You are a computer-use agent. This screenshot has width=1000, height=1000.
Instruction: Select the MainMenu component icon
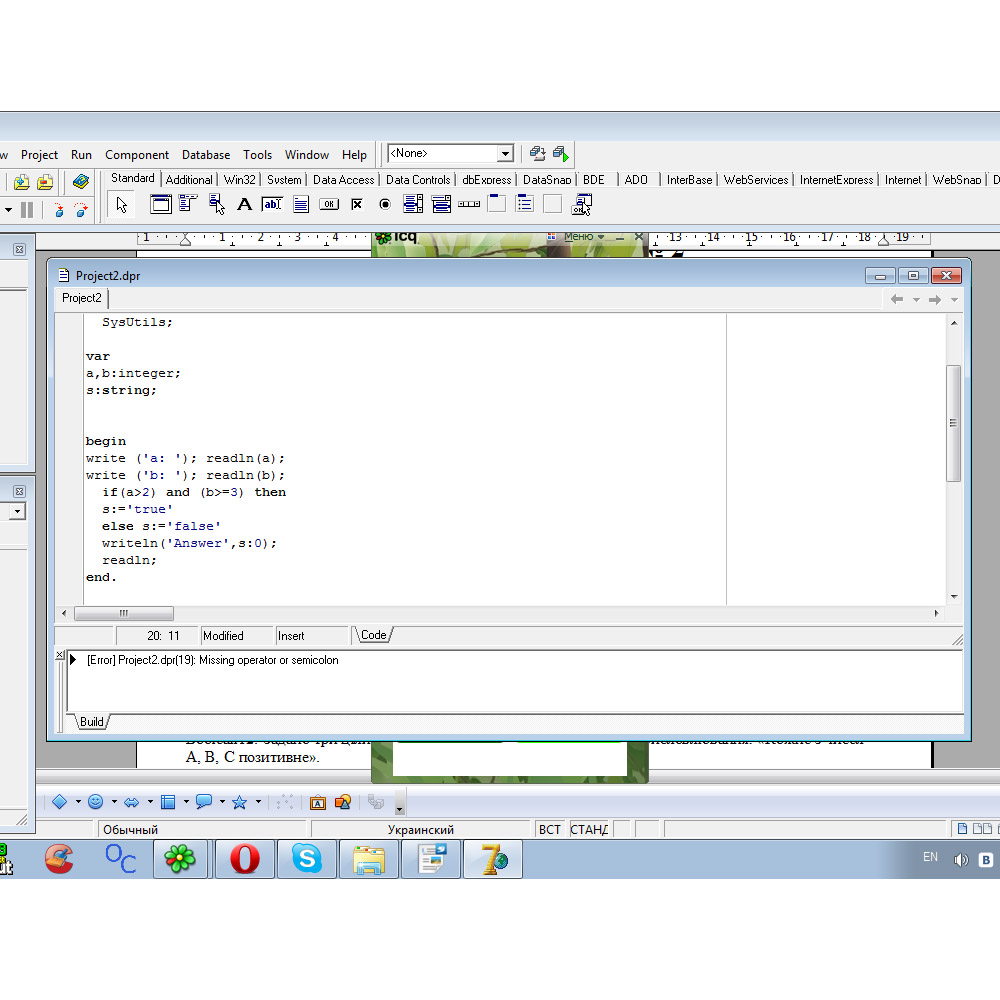pyautogui.click(x=188, y=205)
